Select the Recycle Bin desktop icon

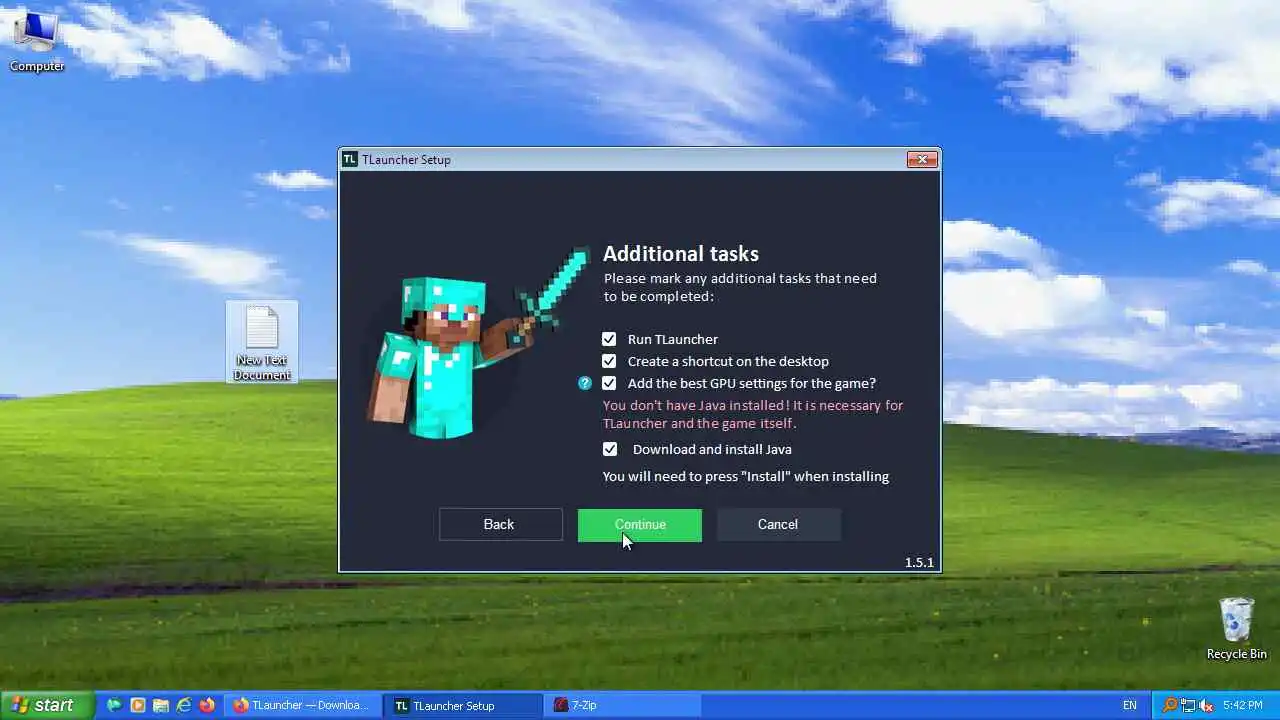tap(1236, 629)
